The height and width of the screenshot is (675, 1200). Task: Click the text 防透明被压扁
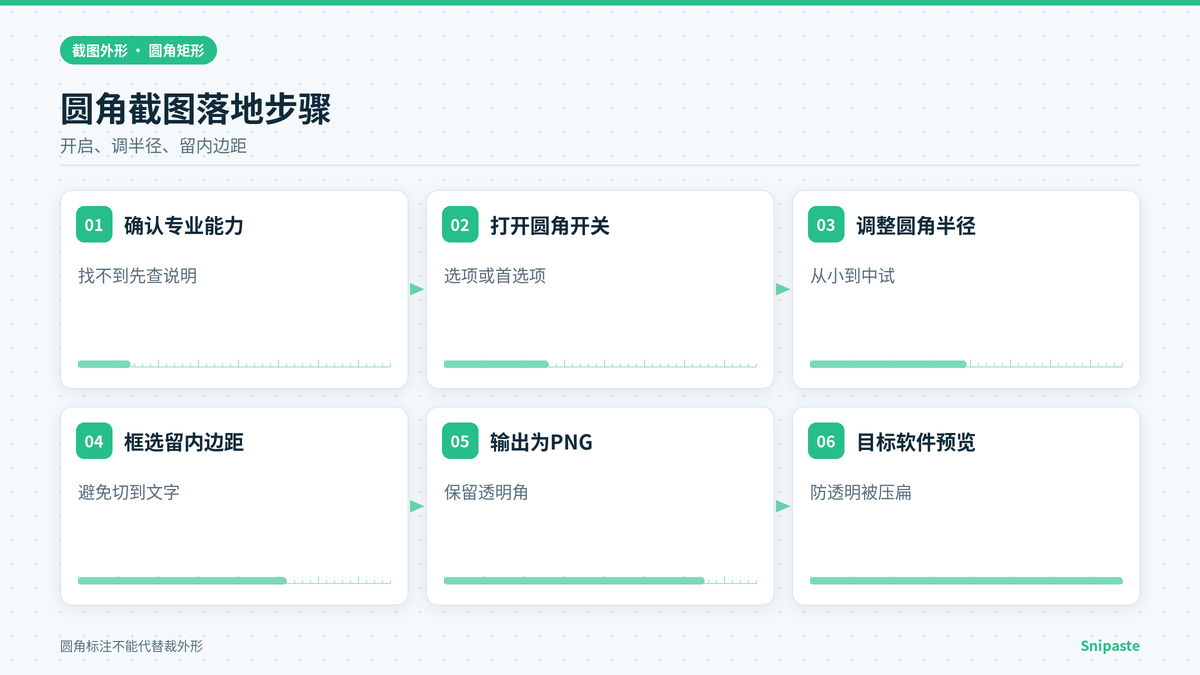[x=861, y=492]
